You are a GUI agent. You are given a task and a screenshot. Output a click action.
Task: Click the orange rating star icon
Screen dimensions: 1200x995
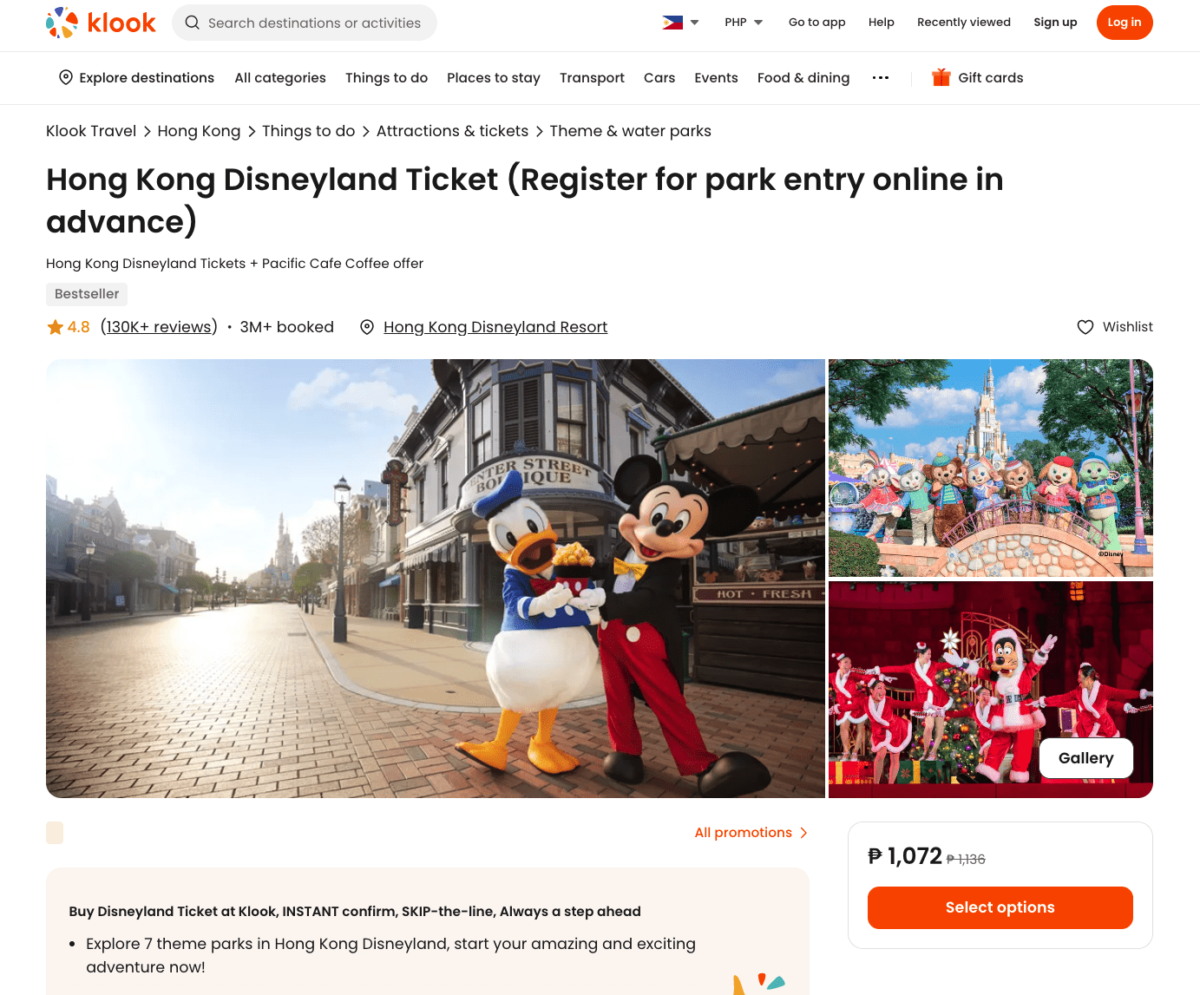55,327
